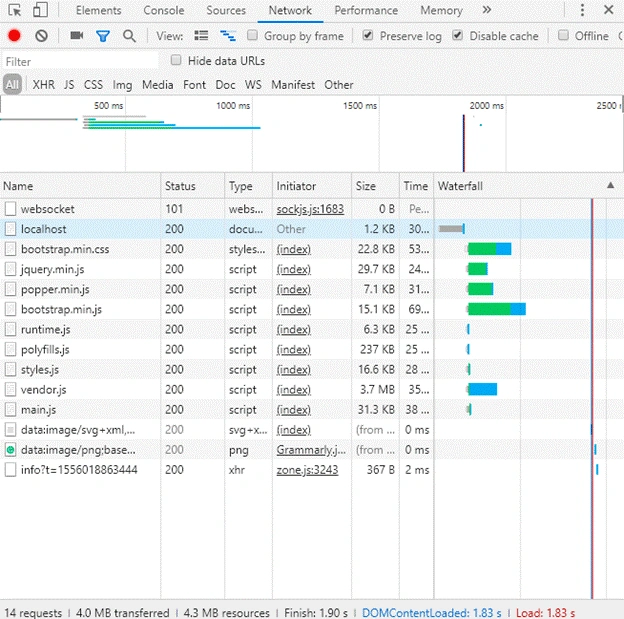This screenshot has width=624, height=619.
Task: Toggle the filter funnel icon
Action: point(103,36)
